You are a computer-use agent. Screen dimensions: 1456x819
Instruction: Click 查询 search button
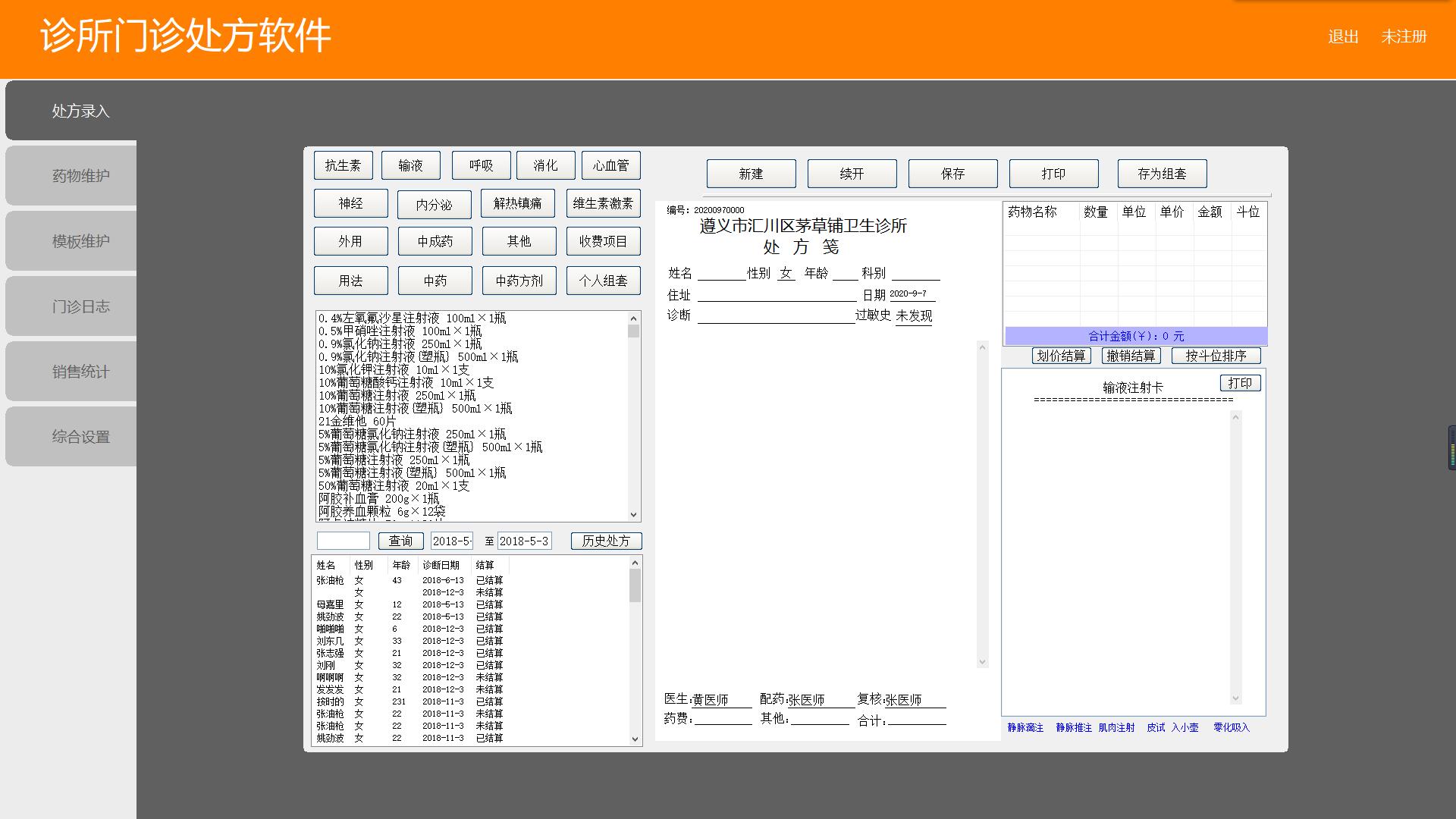pos(400,541)
